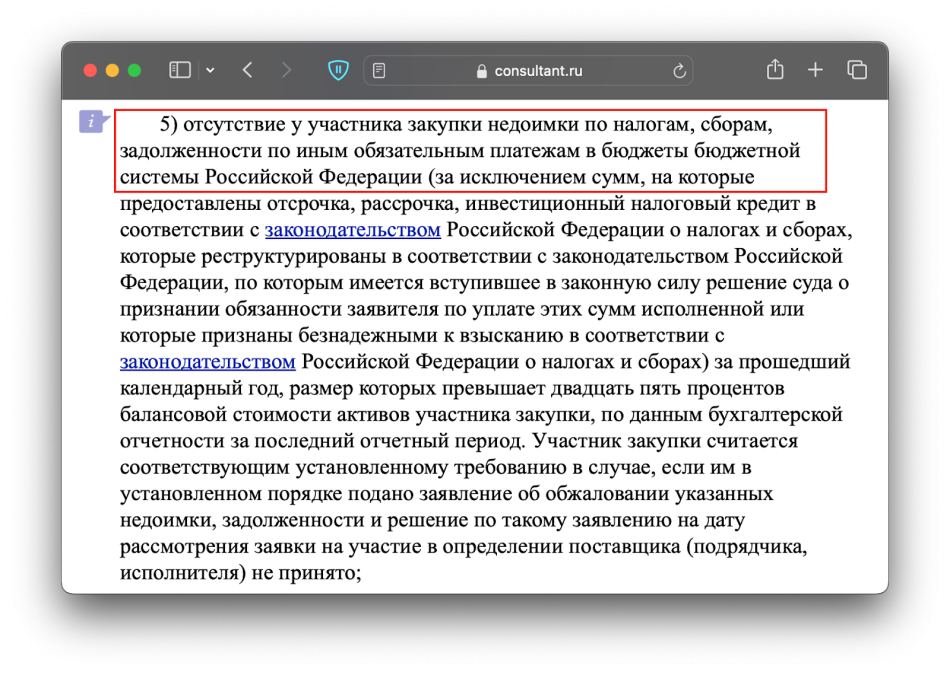This screenshot has width=950, height=675.
Task: Open the privacy shield report
Action: click(x=338, y=70)
